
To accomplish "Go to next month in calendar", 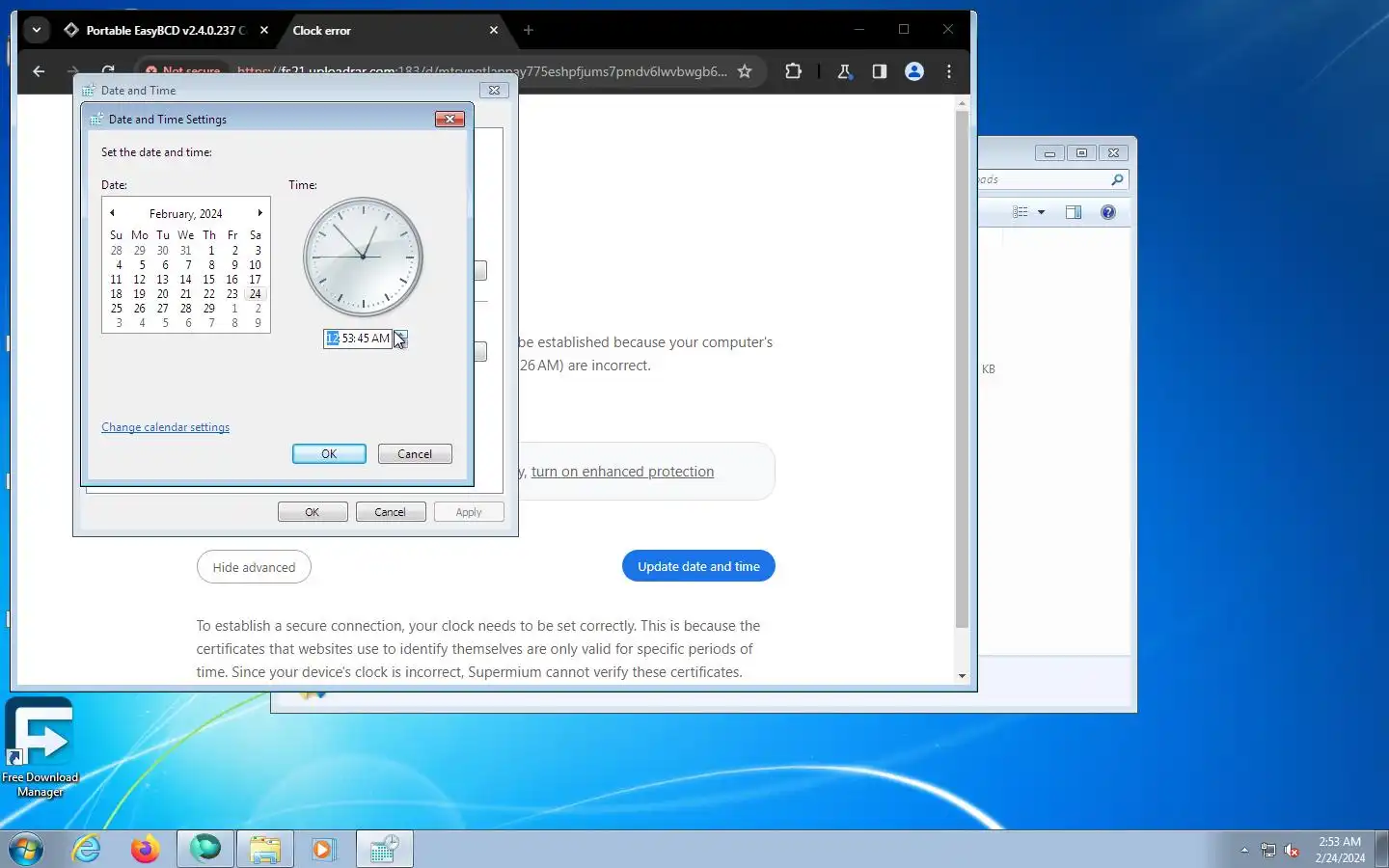I will coord(259,213).
